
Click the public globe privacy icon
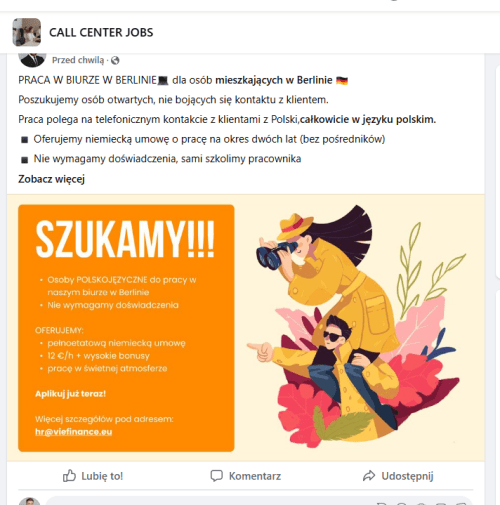point(115,60)
